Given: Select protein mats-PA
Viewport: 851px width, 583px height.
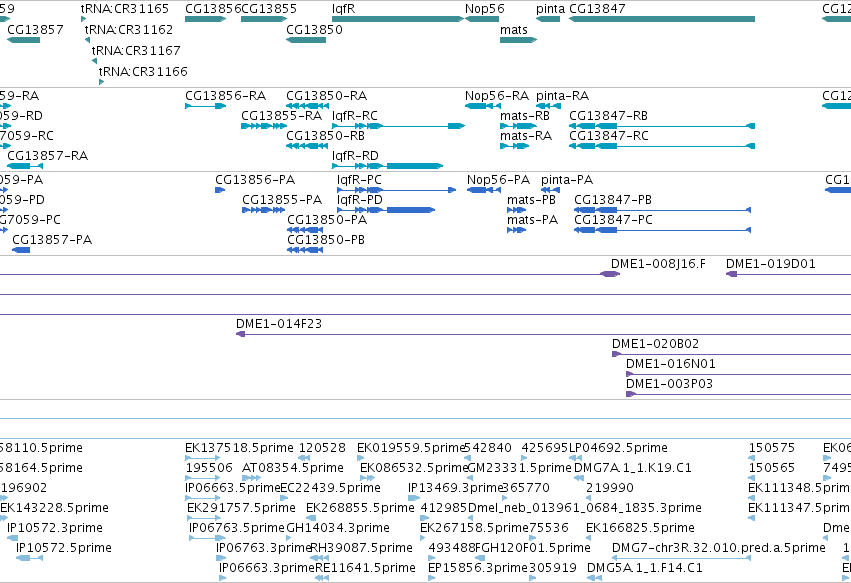Looking at the screenshot, I should pyautogui.click(x=517, y=230).
